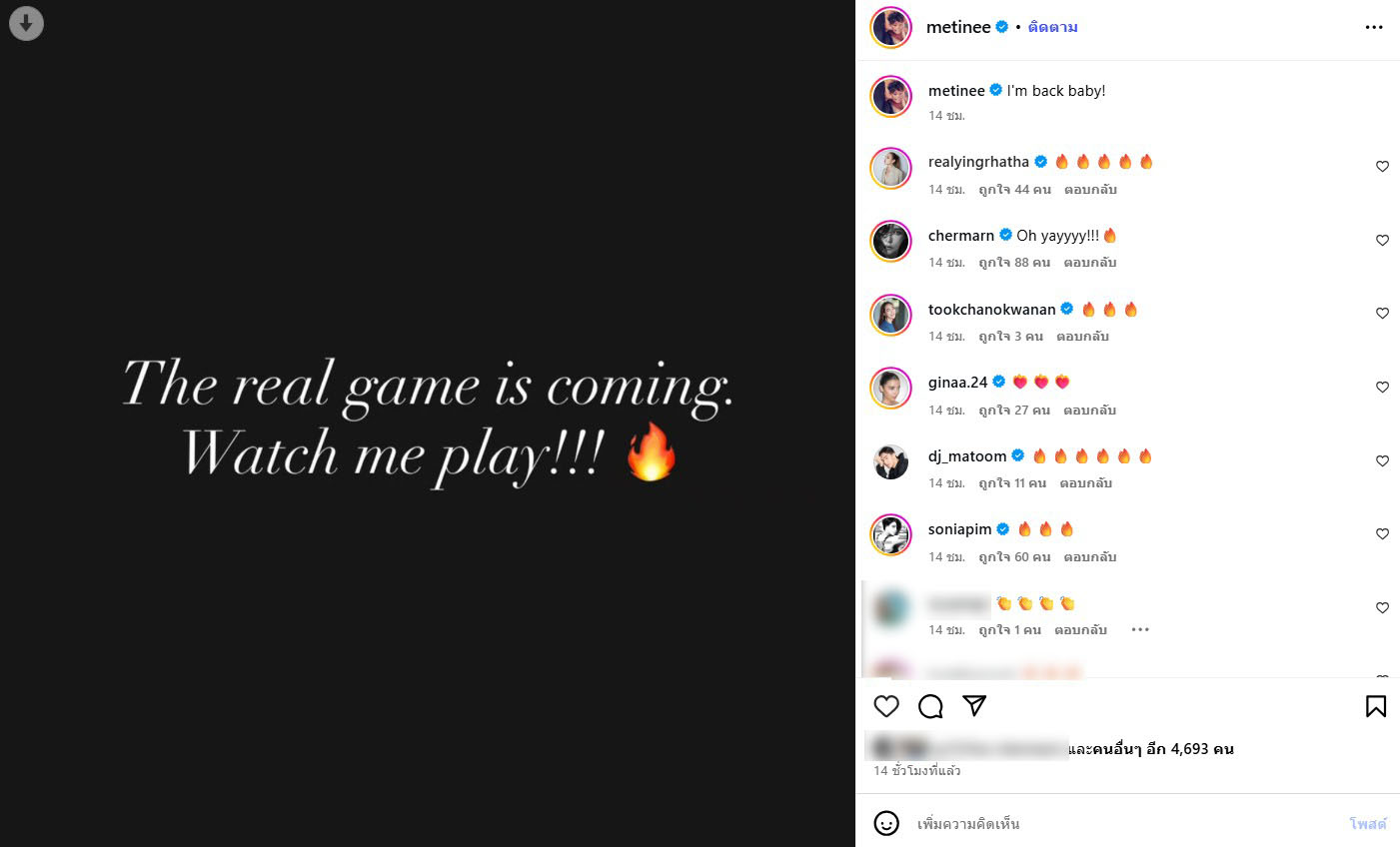This screenshot has height=847, width=1400.
Task: Like dj_matoom's comment
Action: click(x=1382, y=461)
